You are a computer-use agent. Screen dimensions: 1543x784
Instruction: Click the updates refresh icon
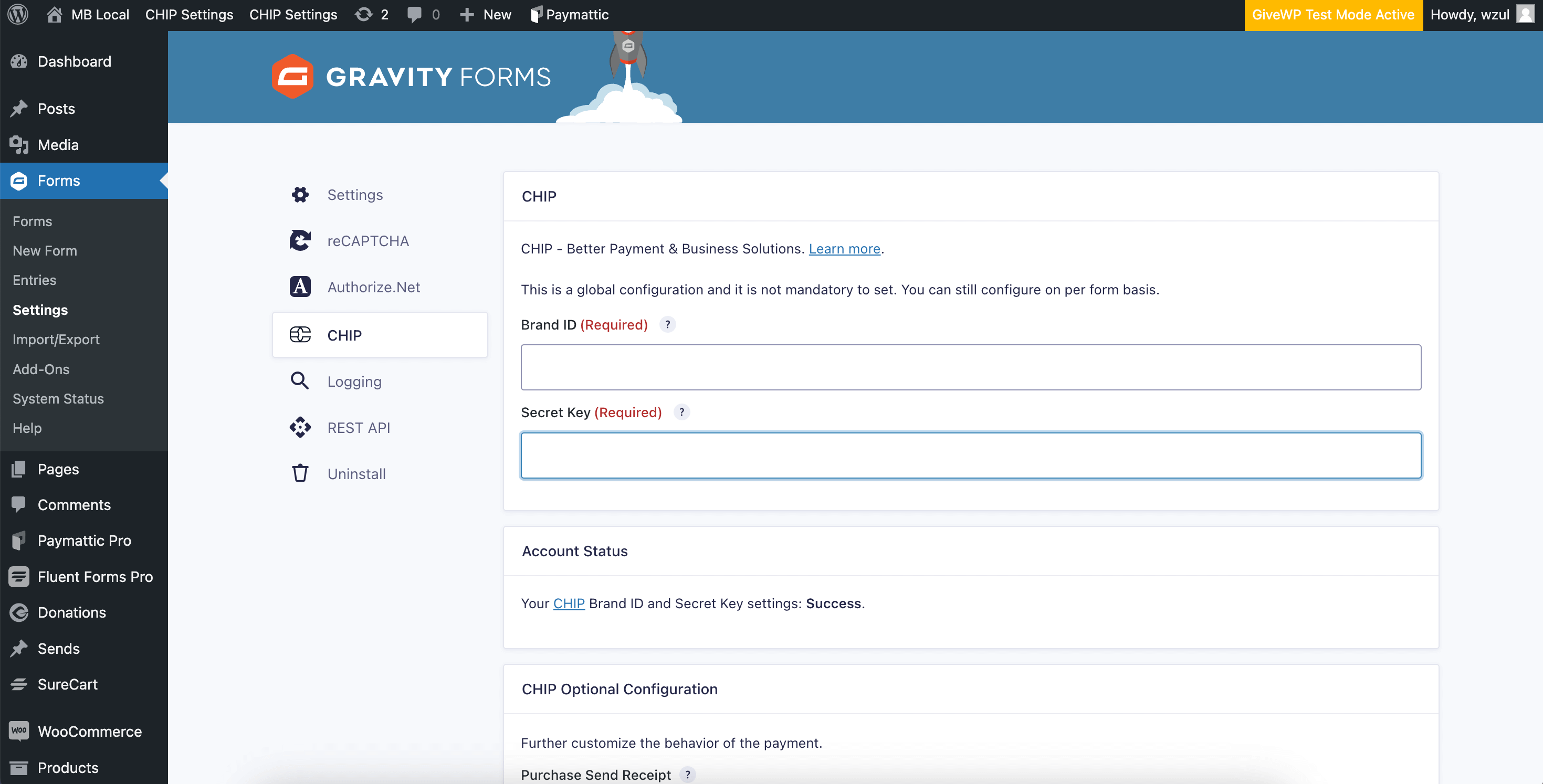point(364,14)
